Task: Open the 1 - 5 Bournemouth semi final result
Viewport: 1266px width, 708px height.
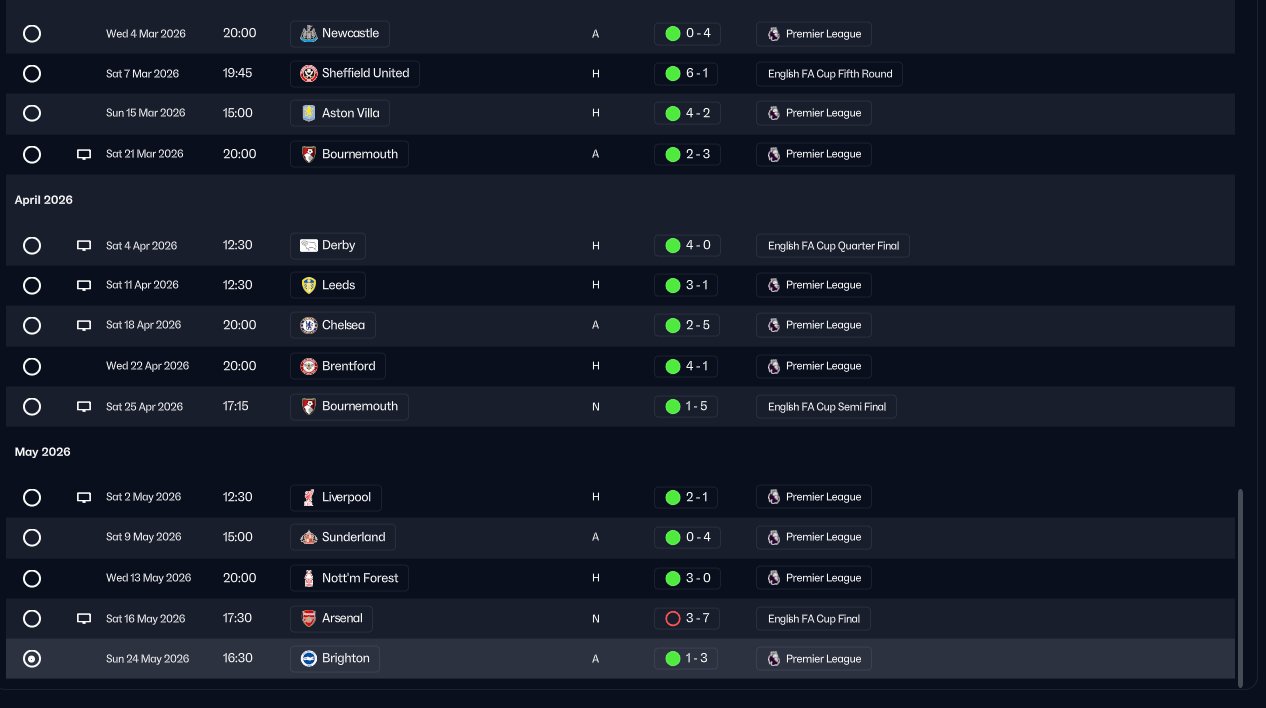Action: [686, 406]
